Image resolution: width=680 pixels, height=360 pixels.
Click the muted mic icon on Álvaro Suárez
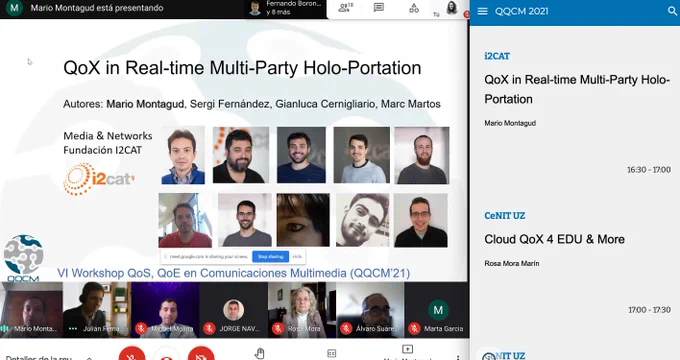point(346,328)
